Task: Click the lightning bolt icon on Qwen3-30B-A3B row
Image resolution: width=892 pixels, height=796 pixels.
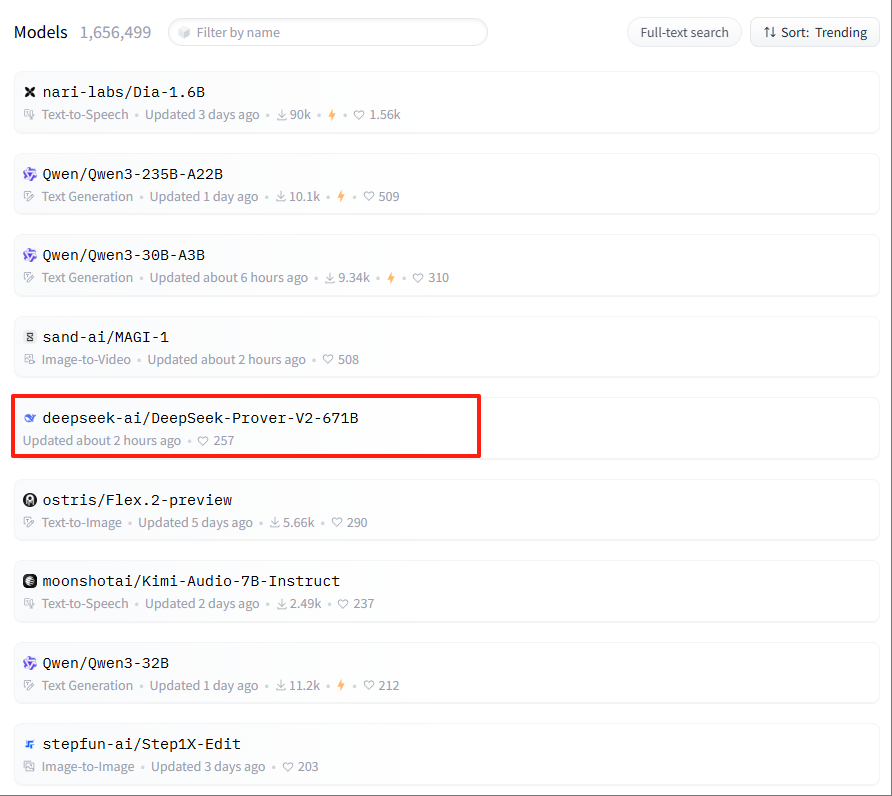Action: click(391, 278)
